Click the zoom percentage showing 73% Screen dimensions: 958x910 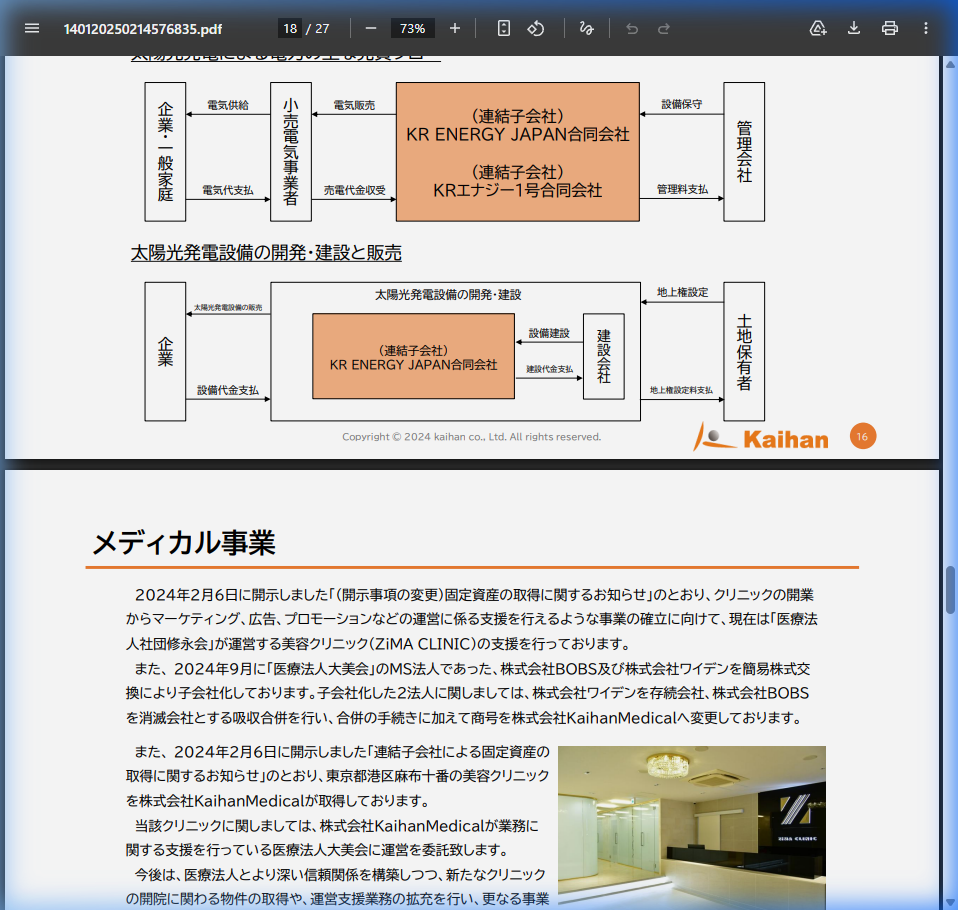(412, 28)
